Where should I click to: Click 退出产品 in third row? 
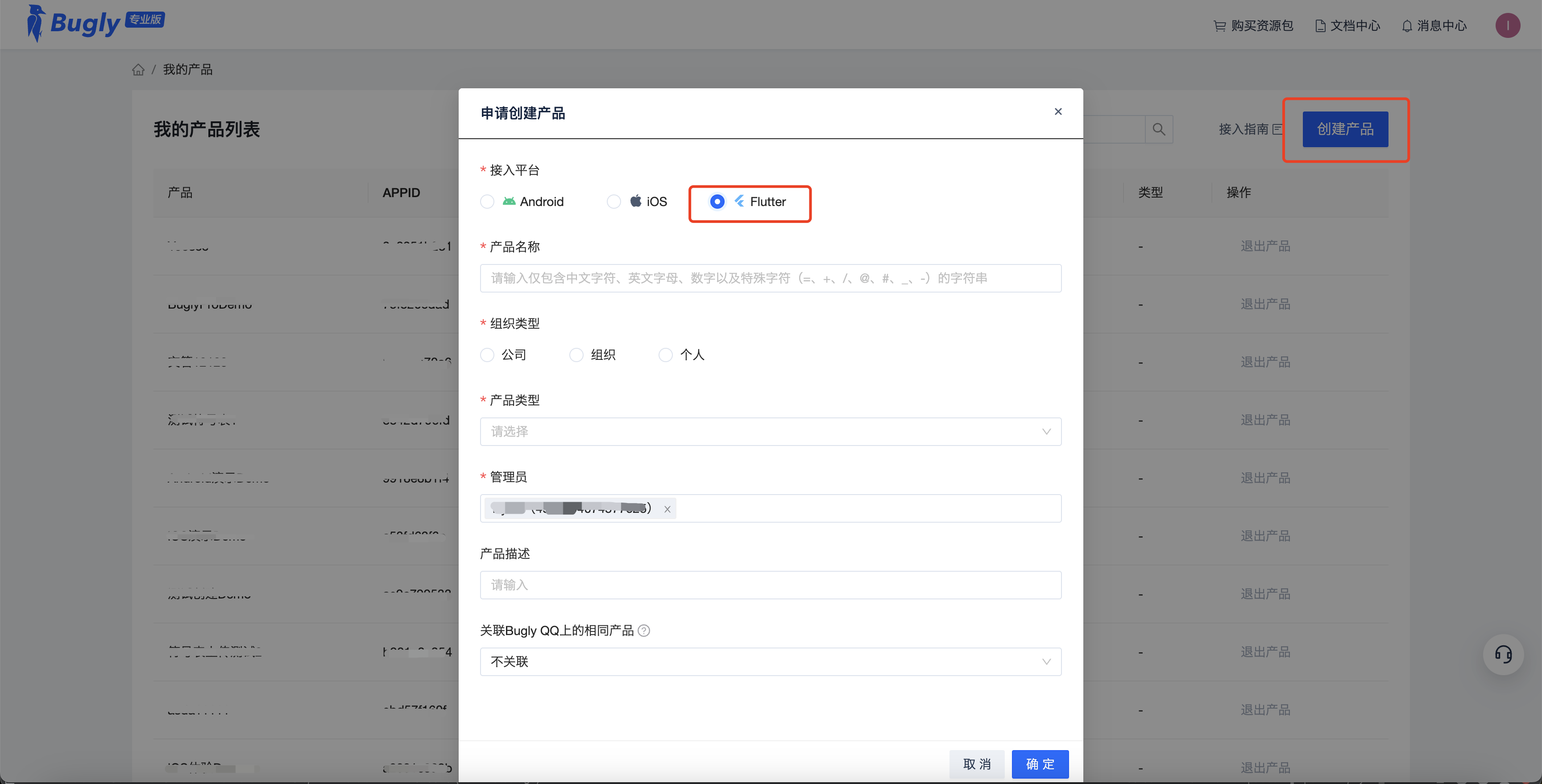[1265, 362]
